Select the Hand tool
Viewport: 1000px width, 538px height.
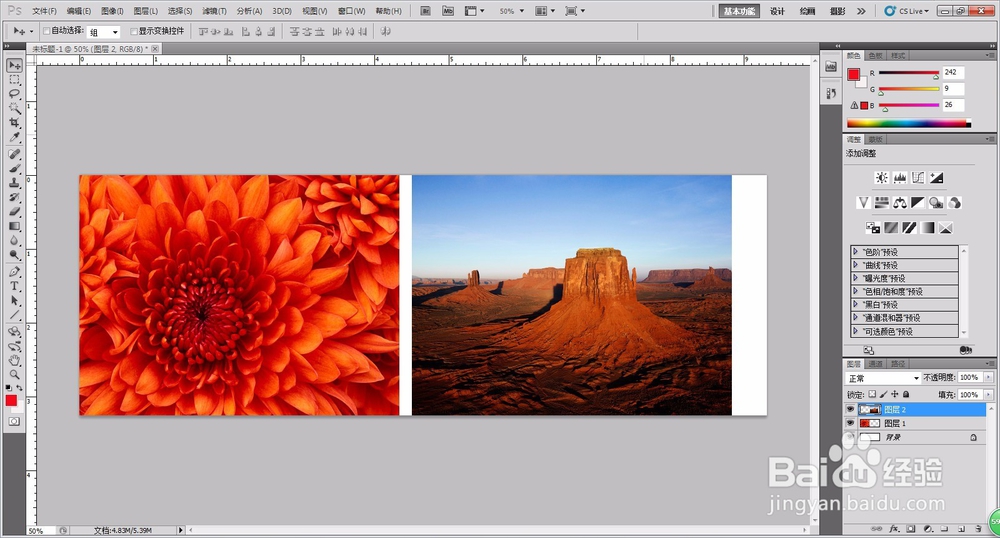14,361
